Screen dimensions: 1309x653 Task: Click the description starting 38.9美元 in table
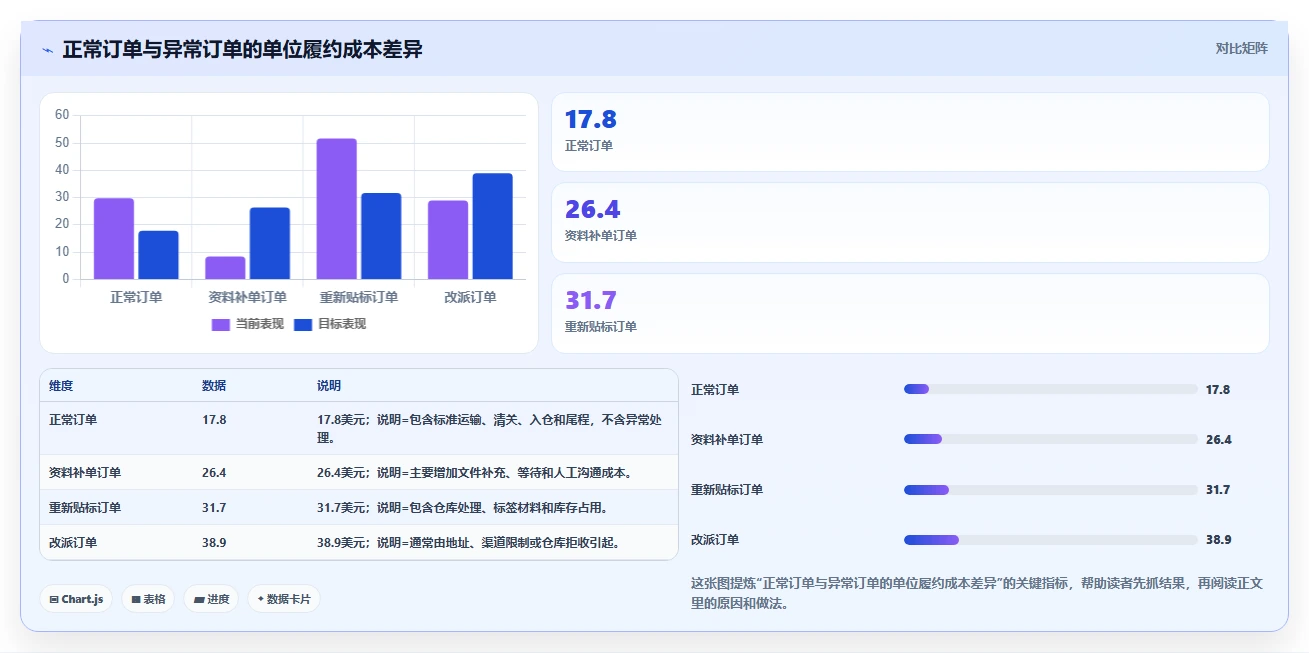pos(471,542)
